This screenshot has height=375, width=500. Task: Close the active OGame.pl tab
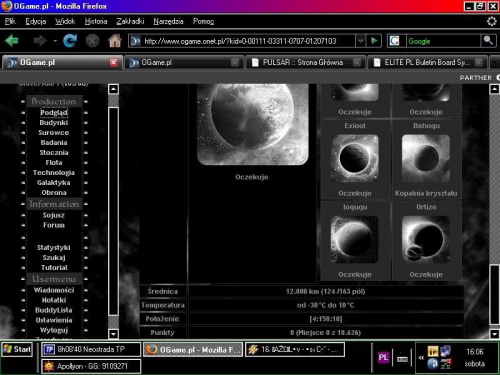tap(114, 62)
